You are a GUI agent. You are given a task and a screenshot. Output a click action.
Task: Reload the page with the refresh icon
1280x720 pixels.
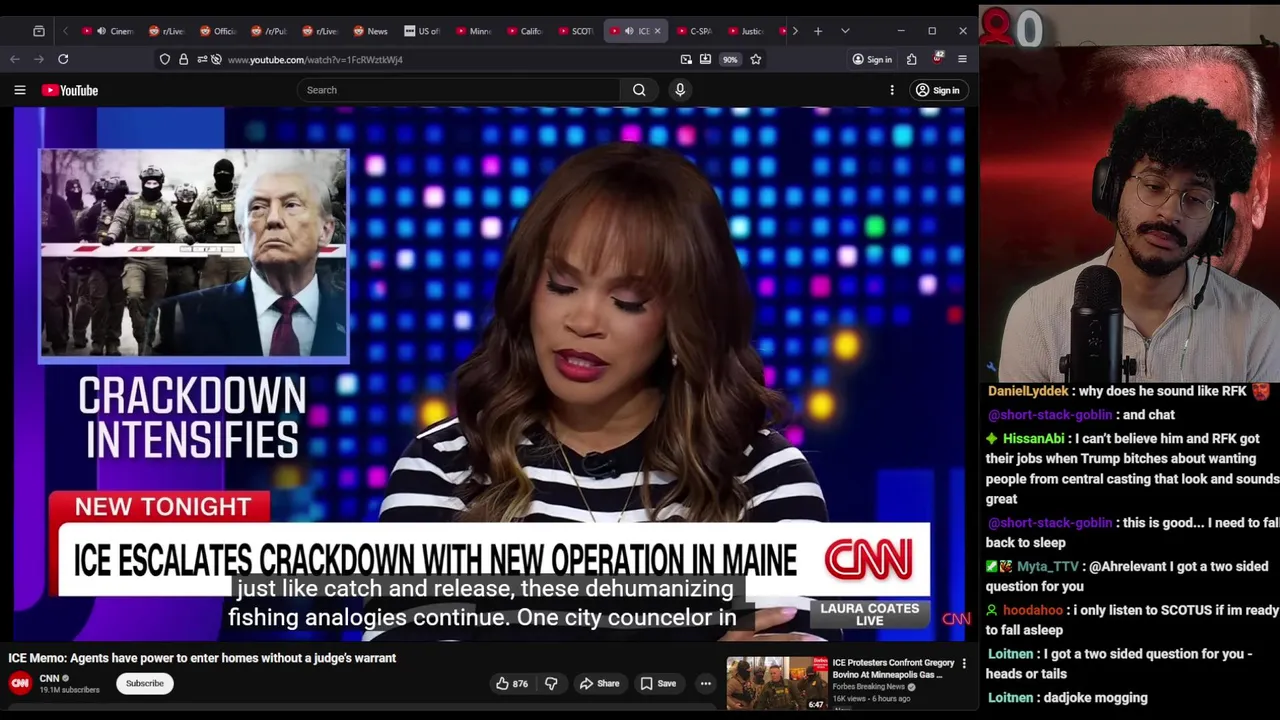pyautogui.click(x=63, y=59)
